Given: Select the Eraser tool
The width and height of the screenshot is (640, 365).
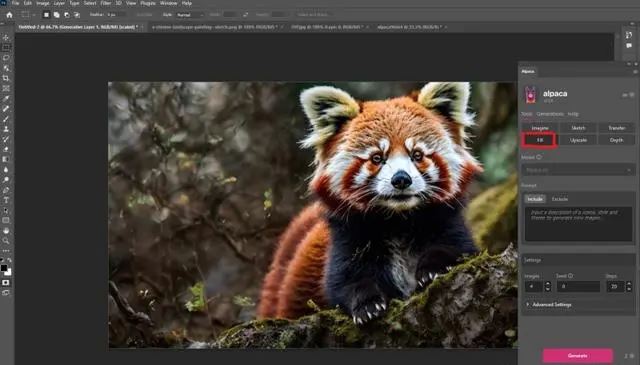Looking at the screenshot, I should pos(6,149).
